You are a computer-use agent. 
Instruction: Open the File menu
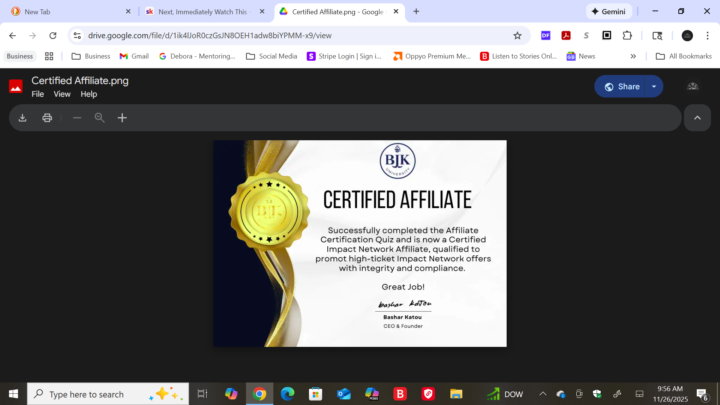point(38,94)
